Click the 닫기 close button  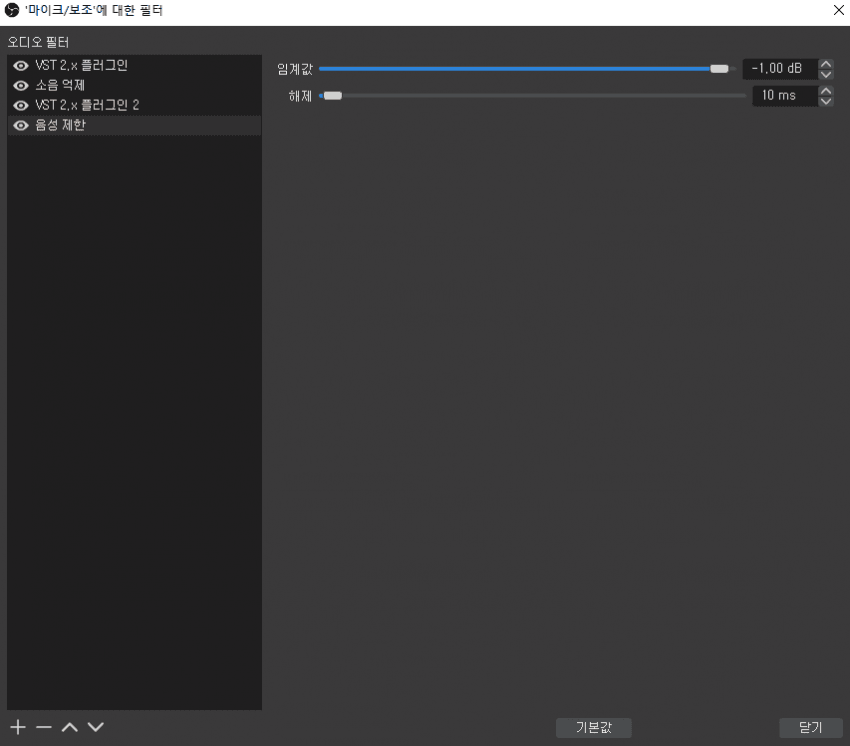pos(810,728)
